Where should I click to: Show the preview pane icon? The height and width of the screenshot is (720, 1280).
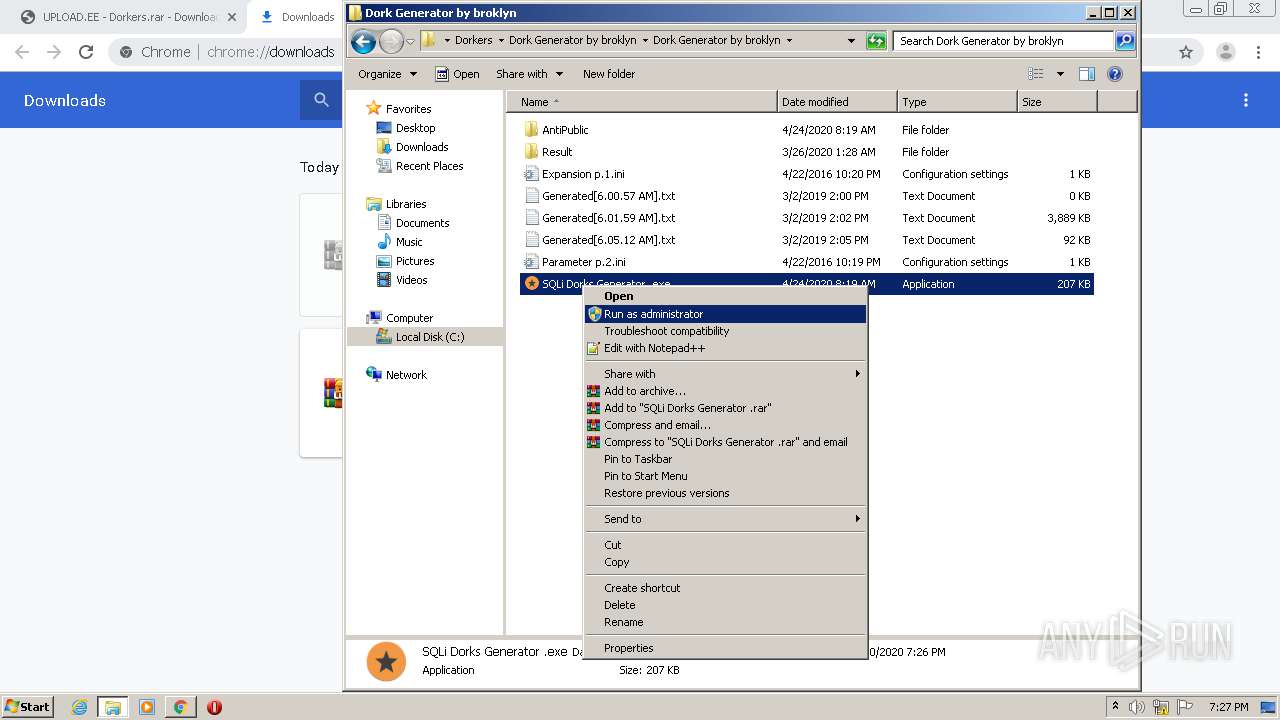[1087, 74]
